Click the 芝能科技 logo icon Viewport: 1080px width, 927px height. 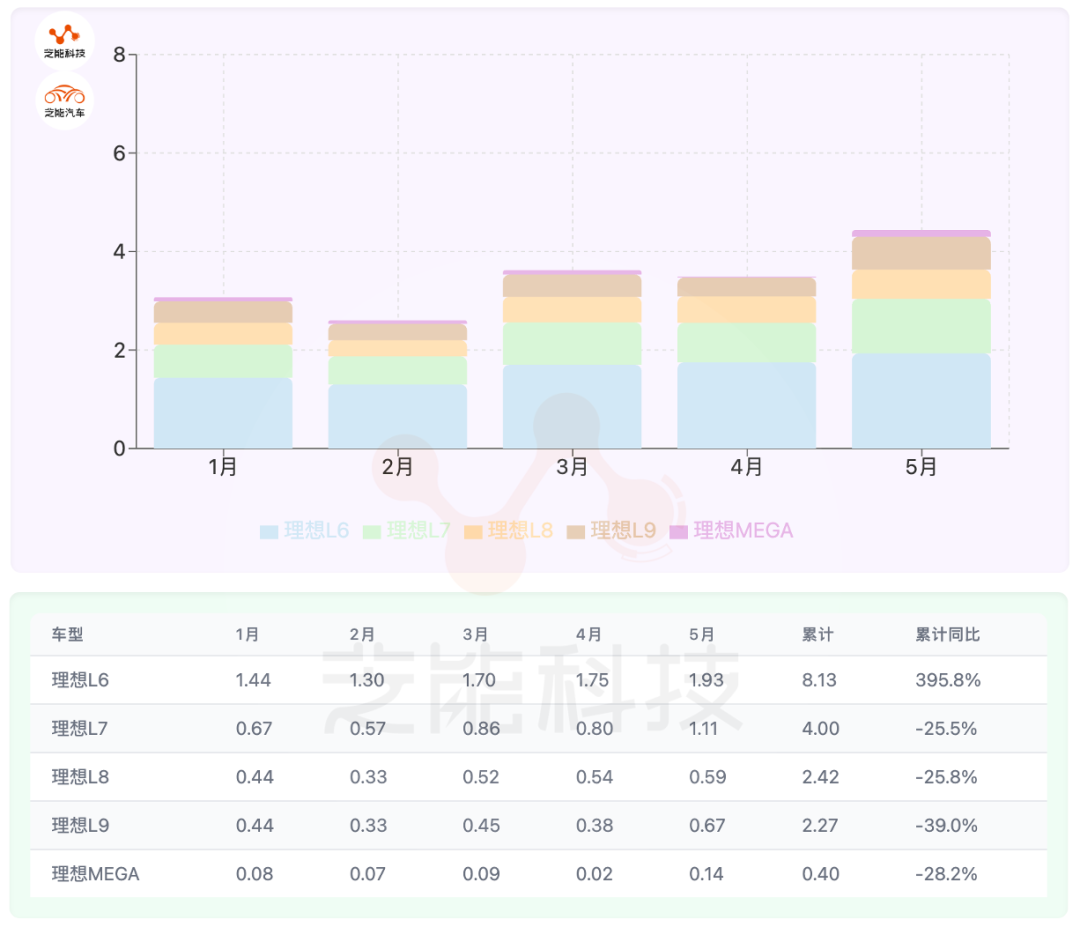(x=65, y=40)
